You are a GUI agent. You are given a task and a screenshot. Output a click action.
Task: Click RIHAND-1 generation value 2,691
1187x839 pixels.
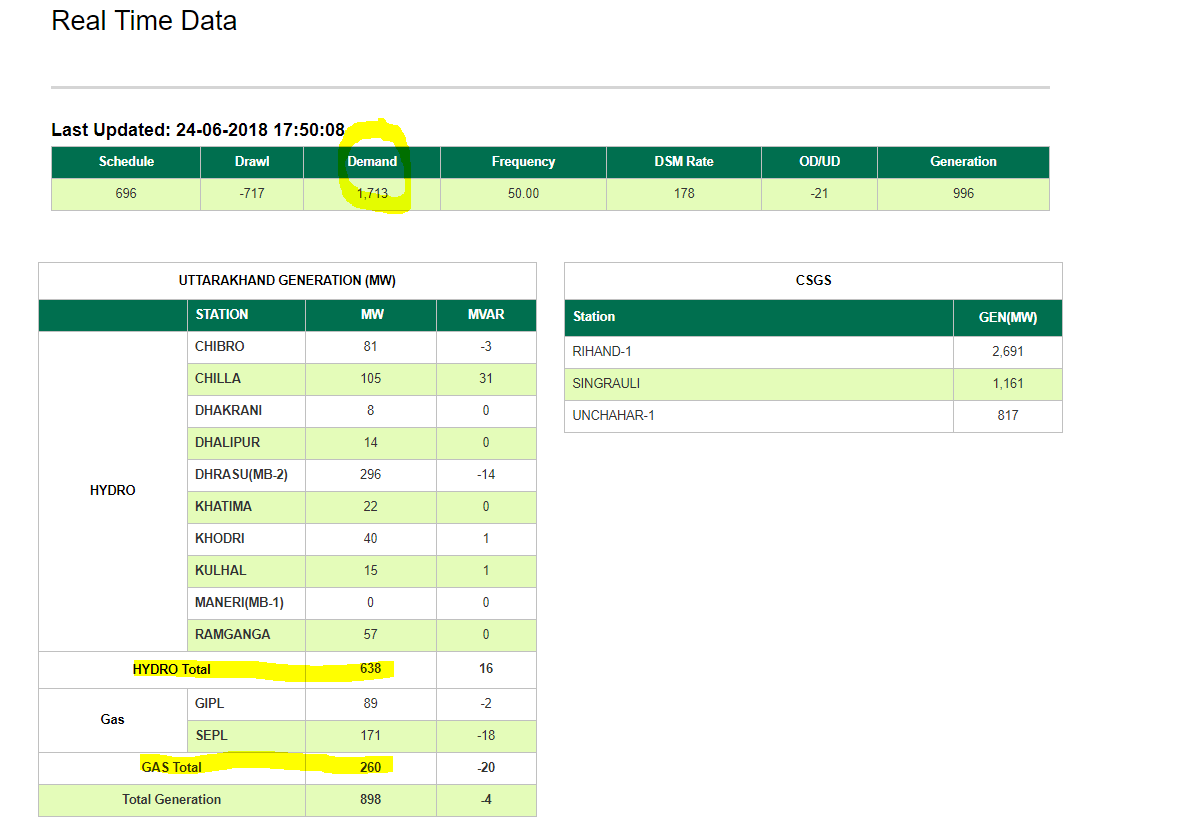1008,352
